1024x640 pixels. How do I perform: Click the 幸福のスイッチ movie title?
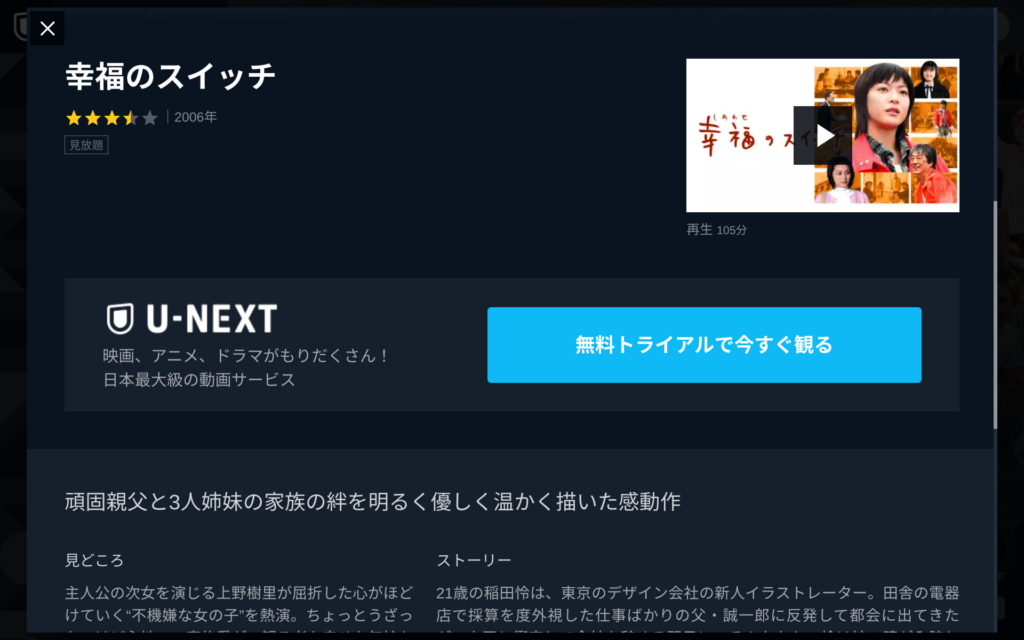coord(170,76)
